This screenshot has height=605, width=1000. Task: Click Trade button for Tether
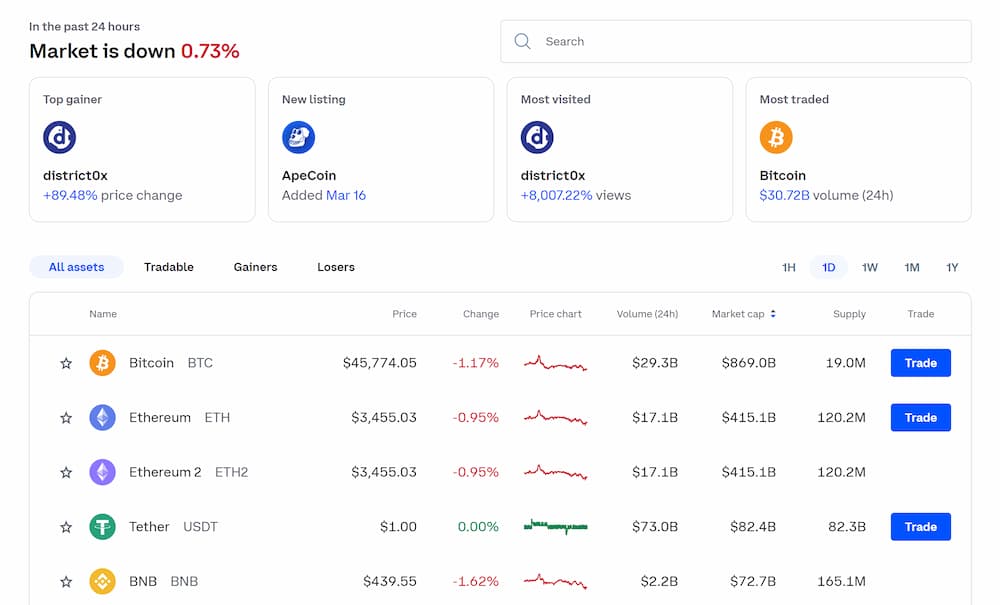(x=921, y=527)
